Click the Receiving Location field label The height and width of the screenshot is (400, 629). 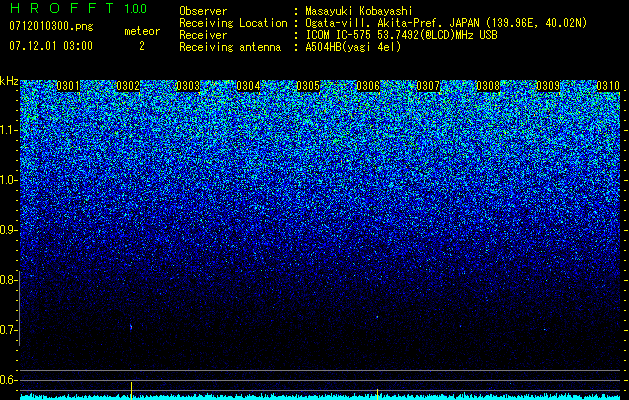coord(233,23)
